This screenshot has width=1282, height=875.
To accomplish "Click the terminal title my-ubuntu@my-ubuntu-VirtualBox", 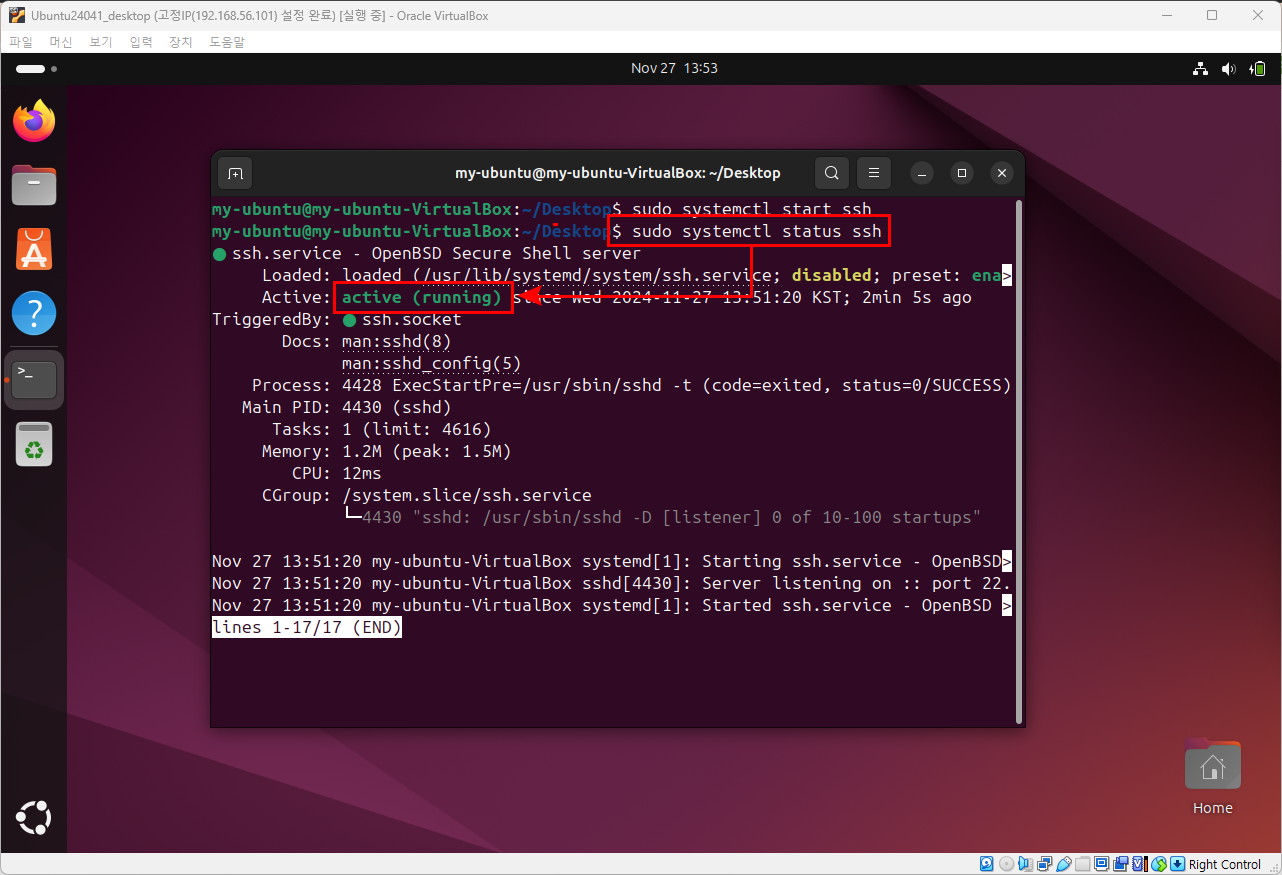I will 617,173.
